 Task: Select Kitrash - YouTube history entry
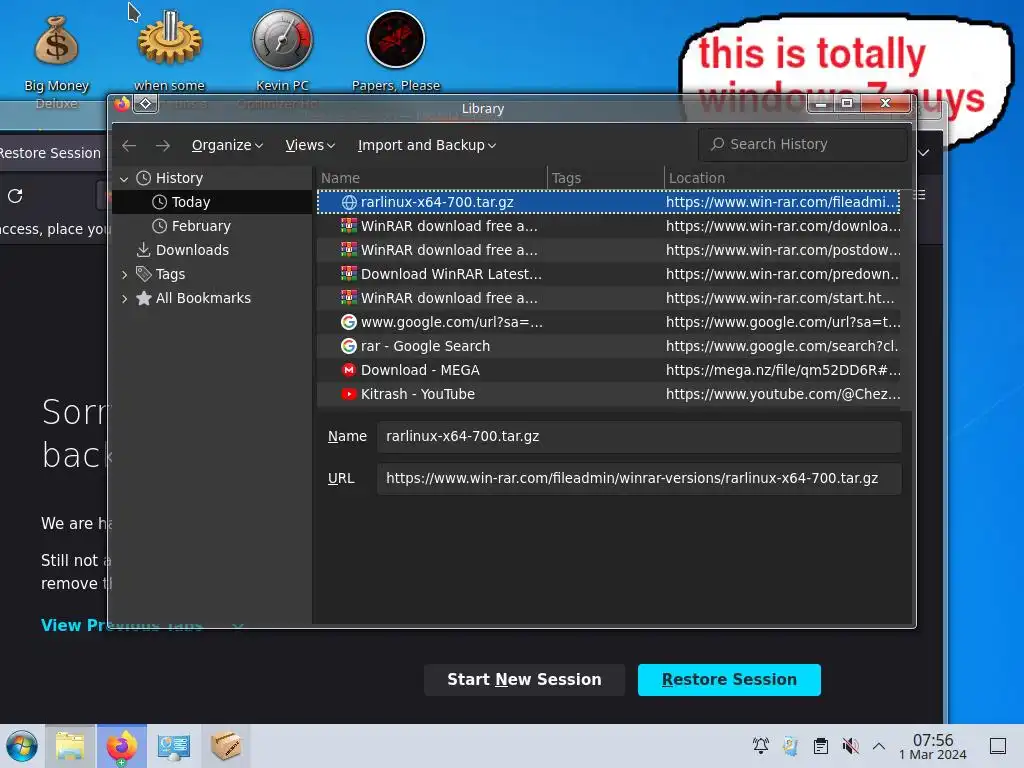point(609,394)
